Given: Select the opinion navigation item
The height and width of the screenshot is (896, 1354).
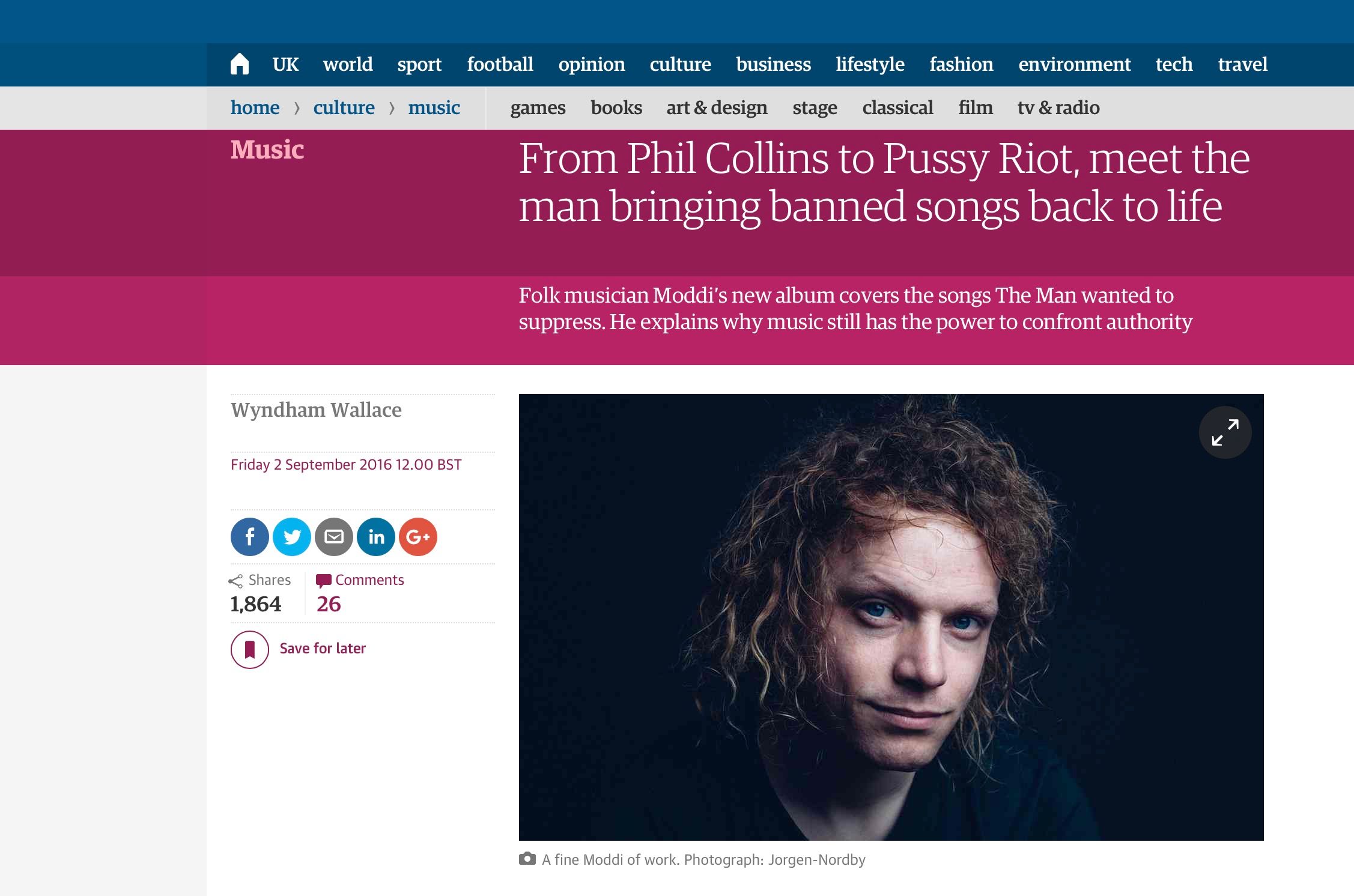Looking at the screenshot, I should 592,65.
